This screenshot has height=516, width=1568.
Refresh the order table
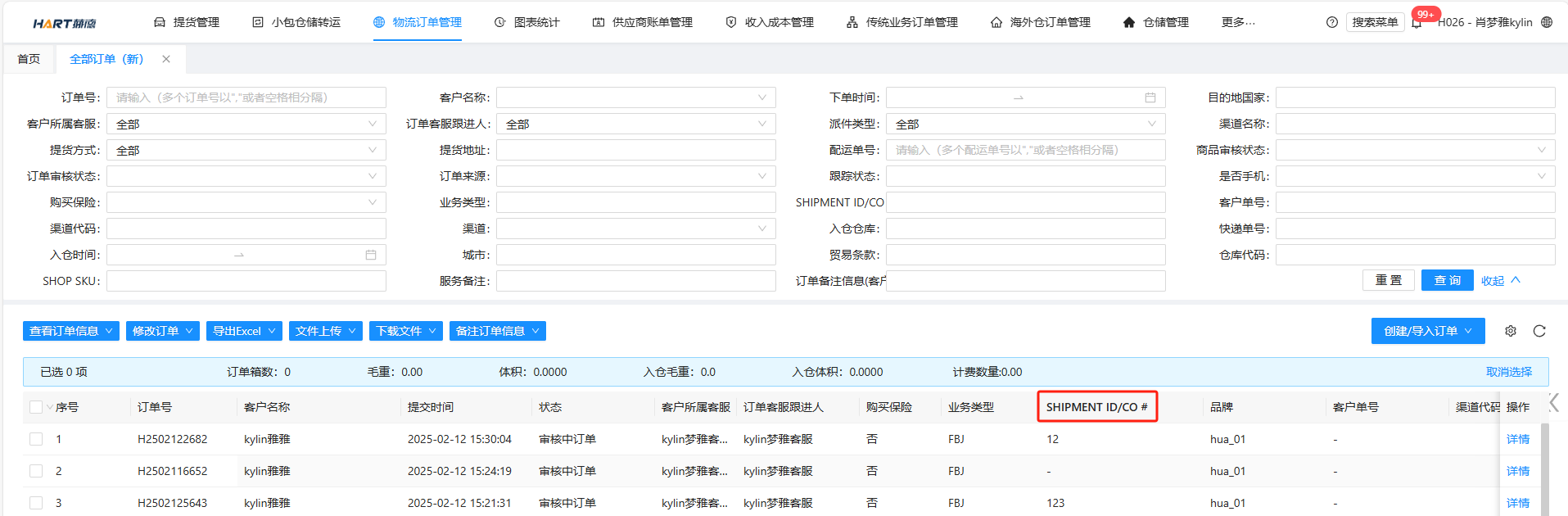click(x=1539, y=331)
